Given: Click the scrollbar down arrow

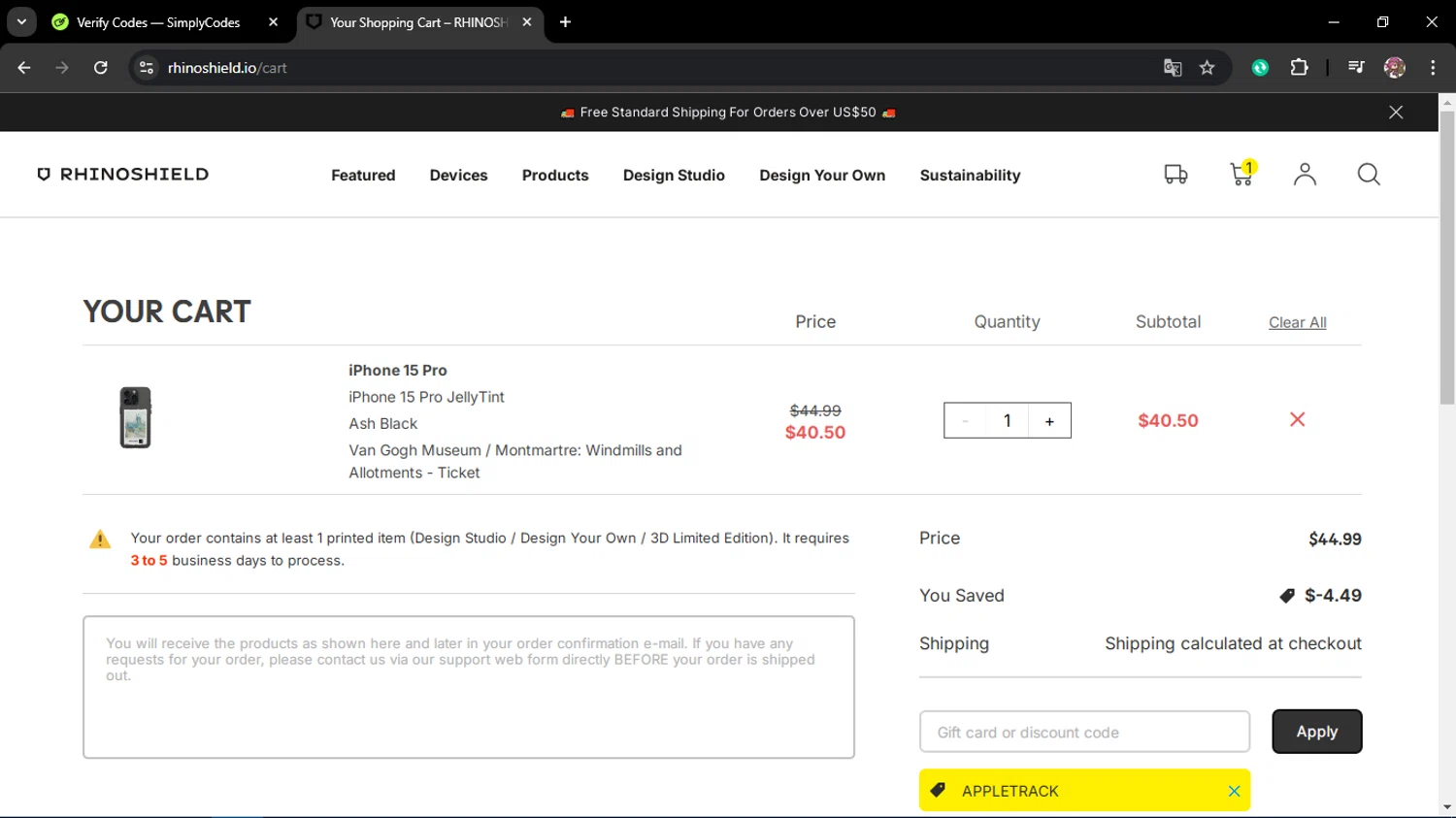Looking at the screenshot, I should click(x=1447, y=807).
